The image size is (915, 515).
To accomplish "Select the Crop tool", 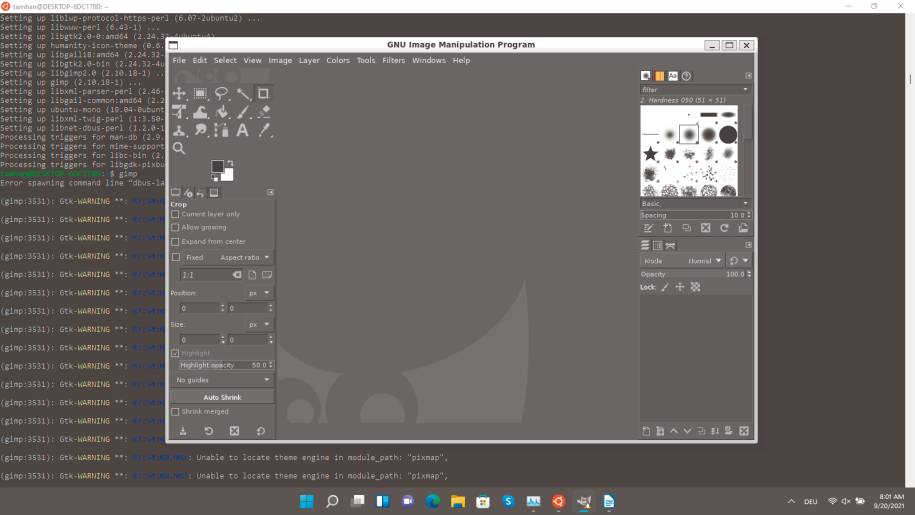I will pos(264,93).
